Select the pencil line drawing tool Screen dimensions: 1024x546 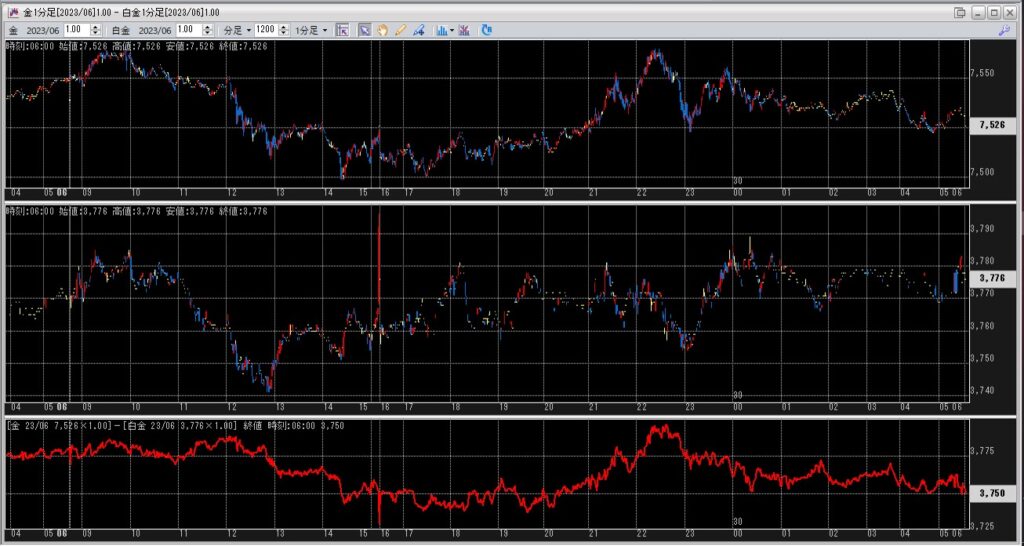[400, 30]
